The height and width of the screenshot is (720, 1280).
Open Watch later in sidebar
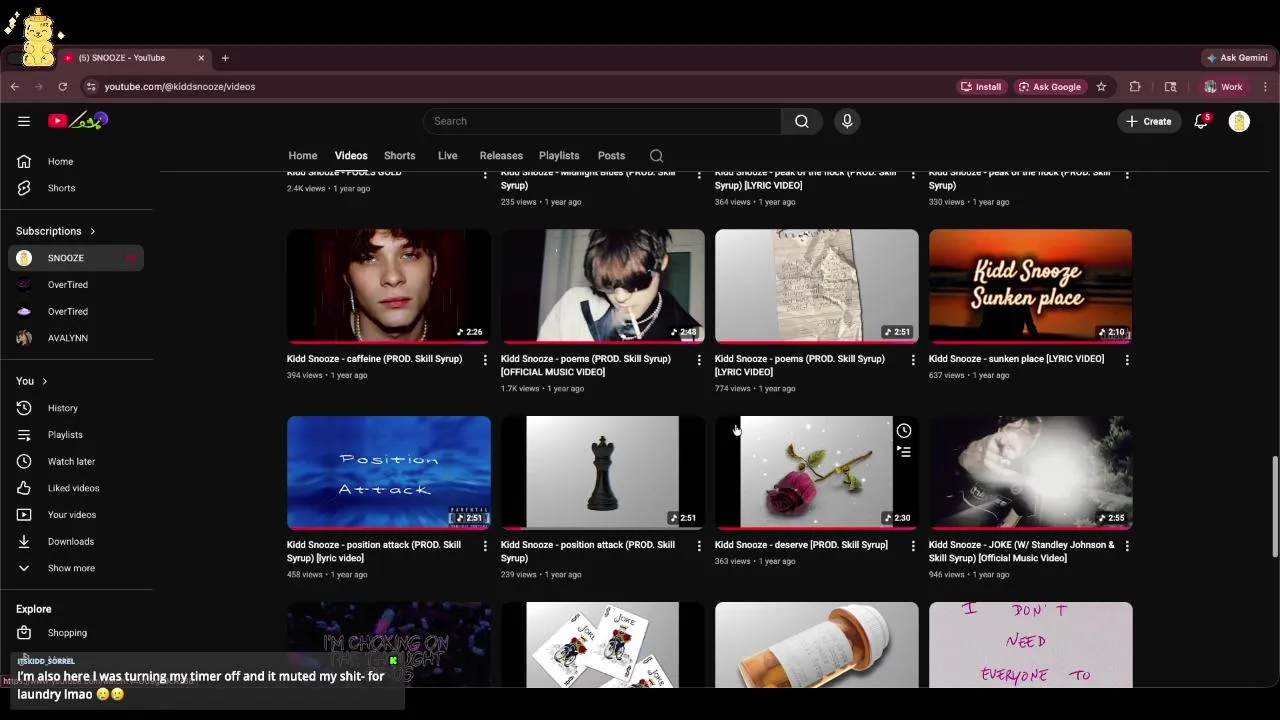(76, 461)
